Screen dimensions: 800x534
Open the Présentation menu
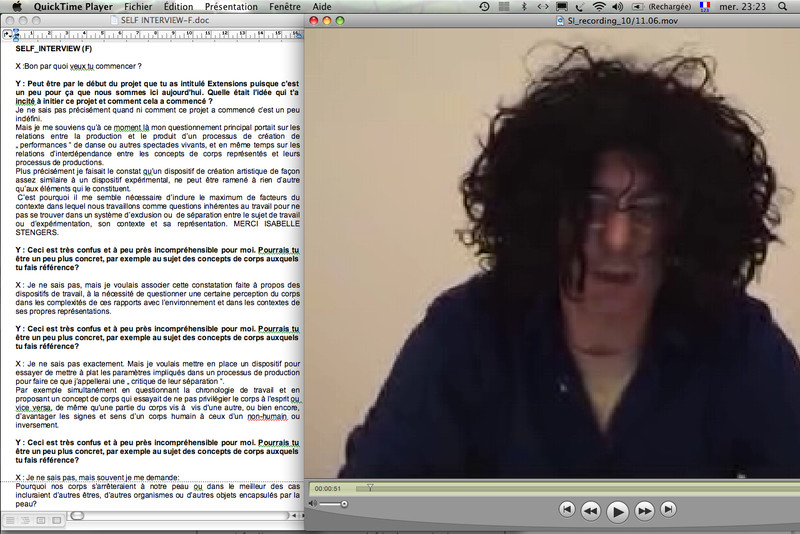coord(238,6)
